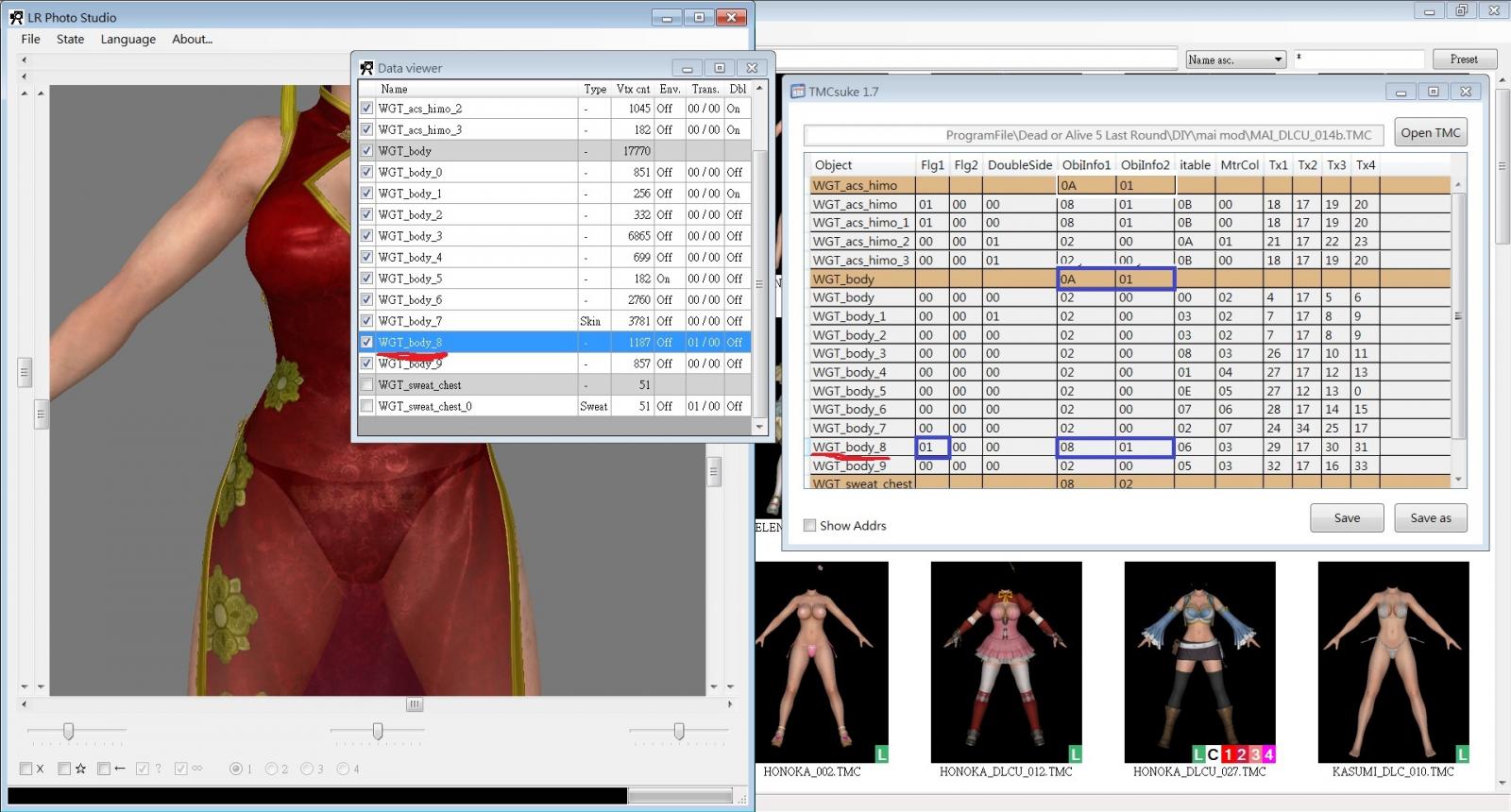Image resolution: width=1511 pixels, height=812 pixels.
Task: Click the pink 3 badge on HONOKA_DLCU_027
Action: (x=1255, y=754)
